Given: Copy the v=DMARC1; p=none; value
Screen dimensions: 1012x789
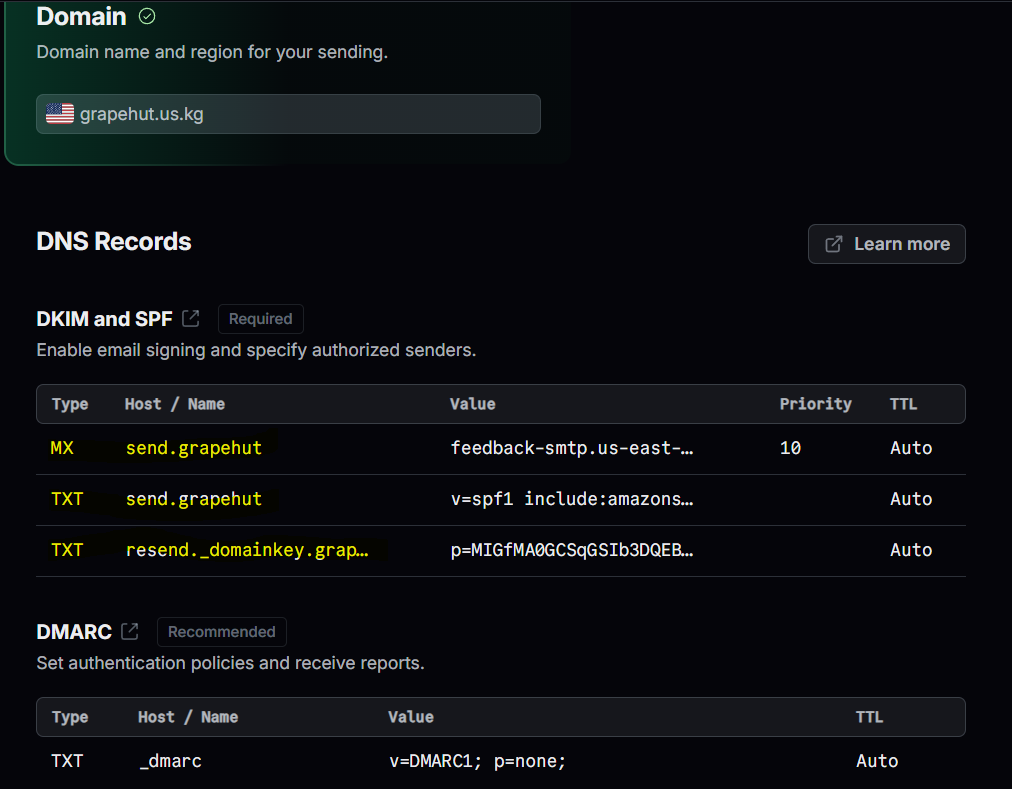Looking at the screenshot, I should point(477,761).
